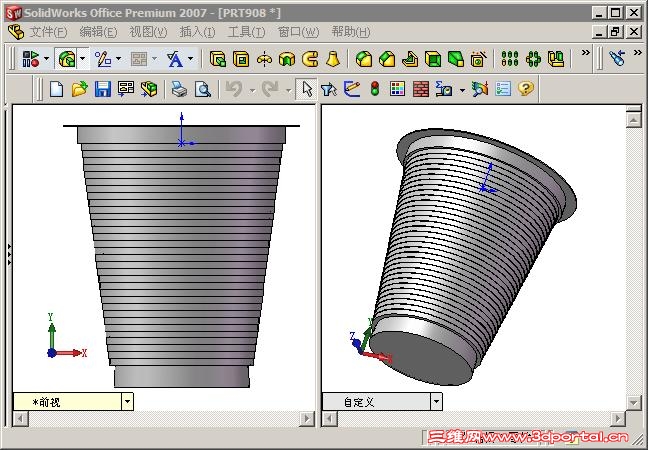Activate the Select arrow cursor tool
The image size is (648, 450).
pos(307,89)
